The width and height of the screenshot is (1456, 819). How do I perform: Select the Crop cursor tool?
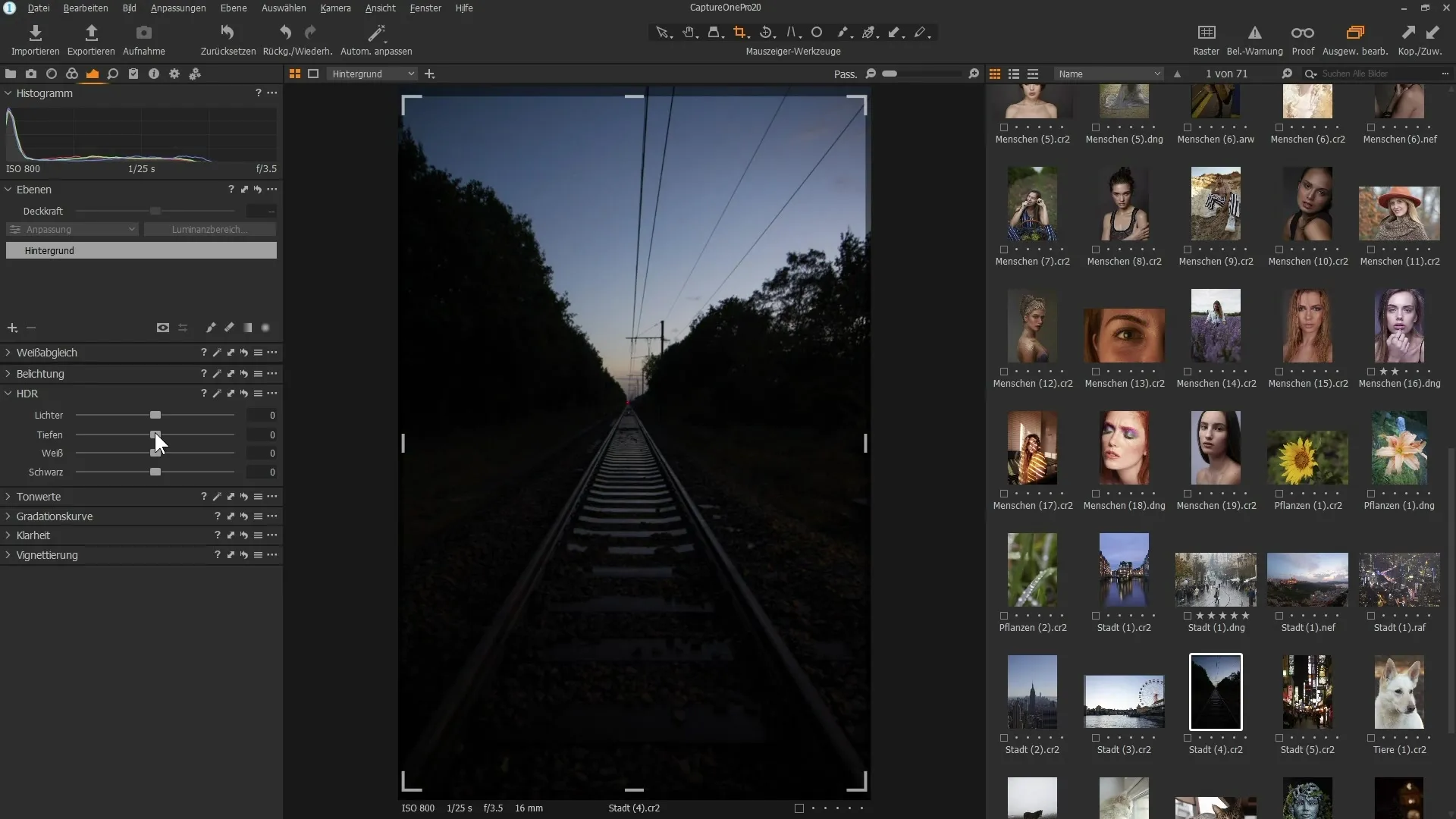pyautogui.click(x=740, y=33)
